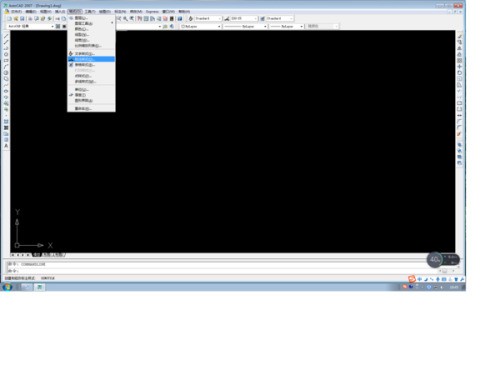Open the Windows Start button

(x=7, y=287)
